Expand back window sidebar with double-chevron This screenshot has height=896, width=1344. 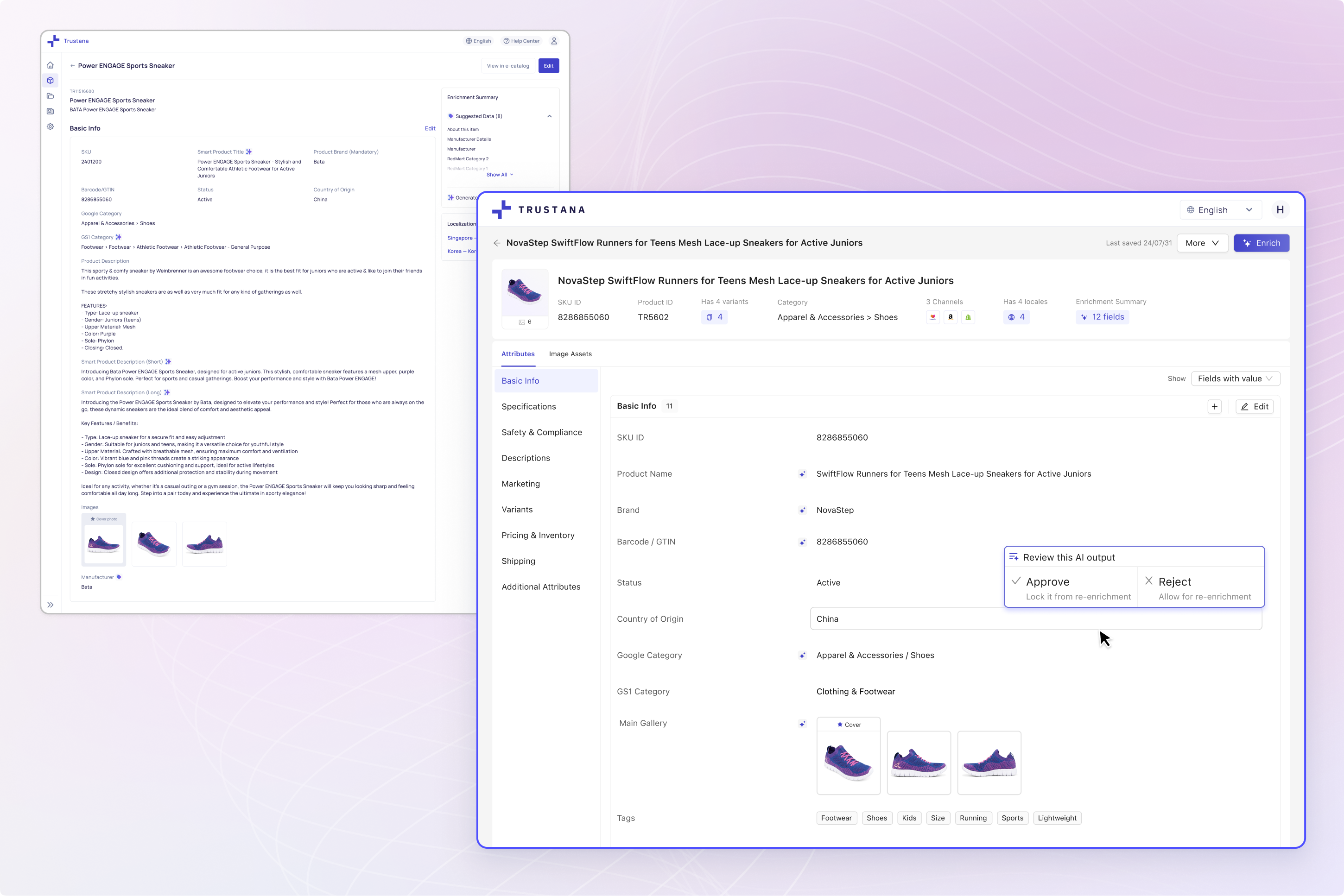(x=51, y=605)
